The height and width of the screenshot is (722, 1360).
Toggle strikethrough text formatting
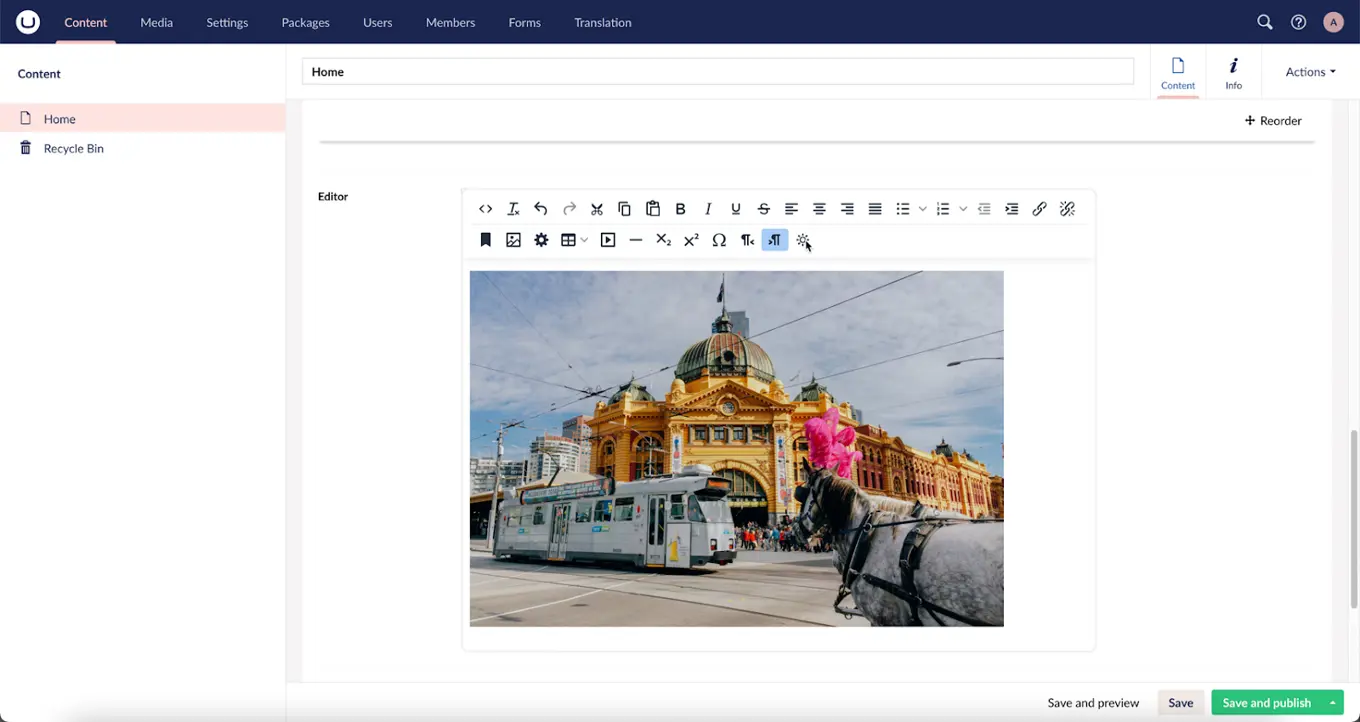click(763, 209)
